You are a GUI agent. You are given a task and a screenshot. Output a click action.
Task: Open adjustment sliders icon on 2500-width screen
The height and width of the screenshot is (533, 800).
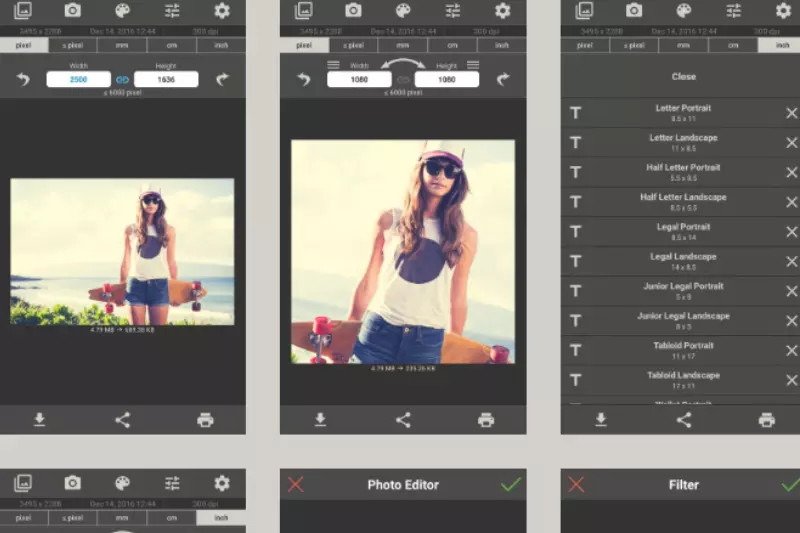click(172, 11)
